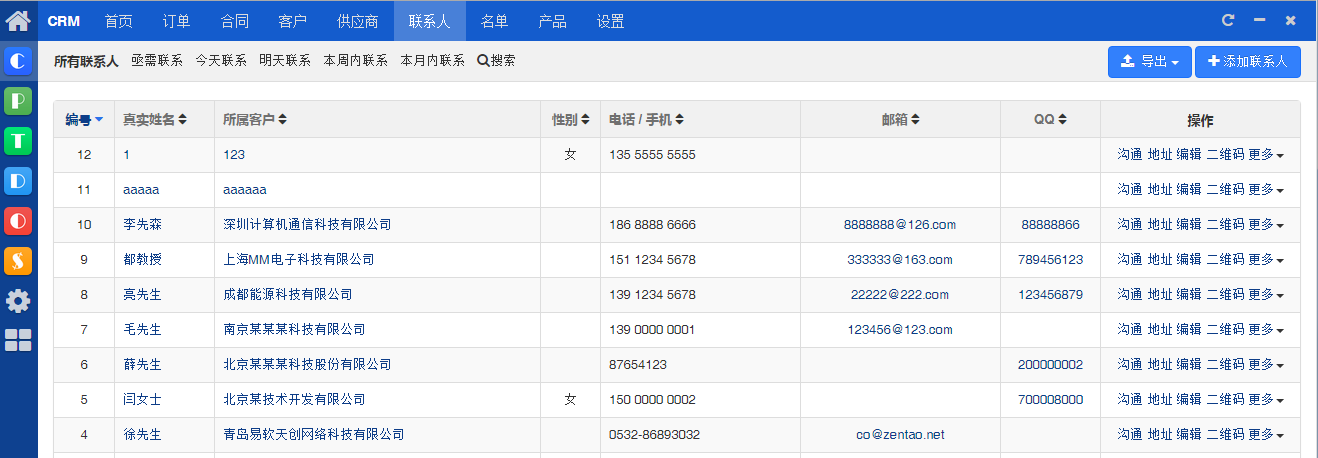Screen dimensions: 1318x458
Task: Click contact name 闫女士
Action: [x=142, y=400]
